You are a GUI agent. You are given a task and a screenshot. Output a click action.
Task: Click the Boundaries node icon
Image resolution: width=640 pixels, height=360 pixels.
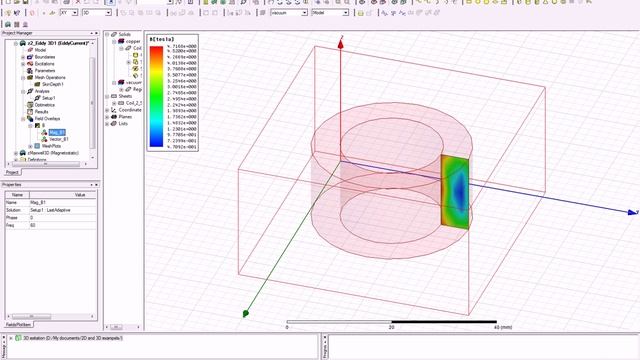coord(30,57)
